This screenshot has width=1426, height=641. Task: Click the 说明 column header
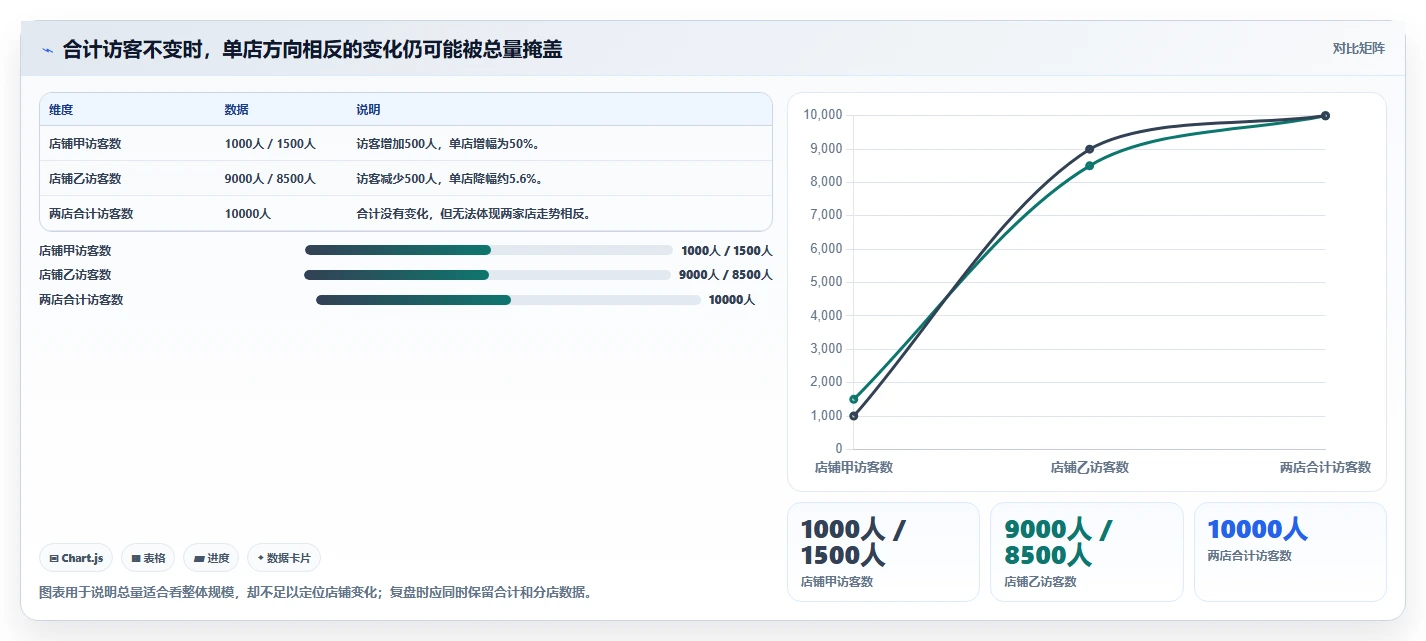[368, 110]
